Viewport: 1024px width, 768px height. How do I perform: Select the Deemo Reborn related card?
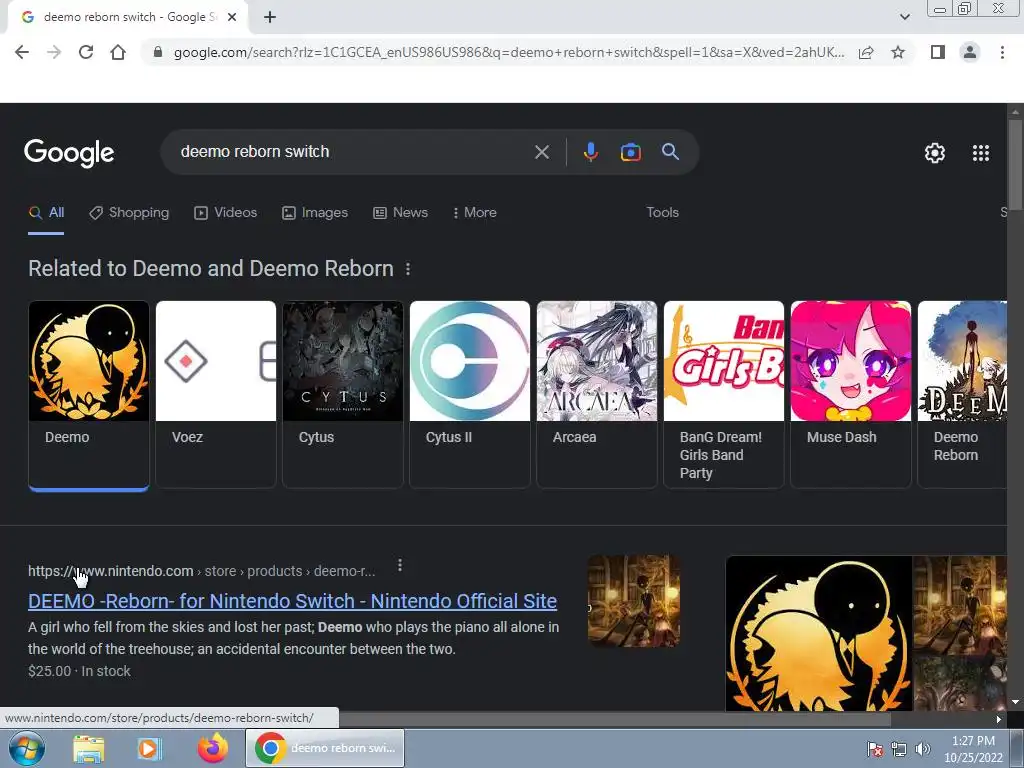coord(963,394)
